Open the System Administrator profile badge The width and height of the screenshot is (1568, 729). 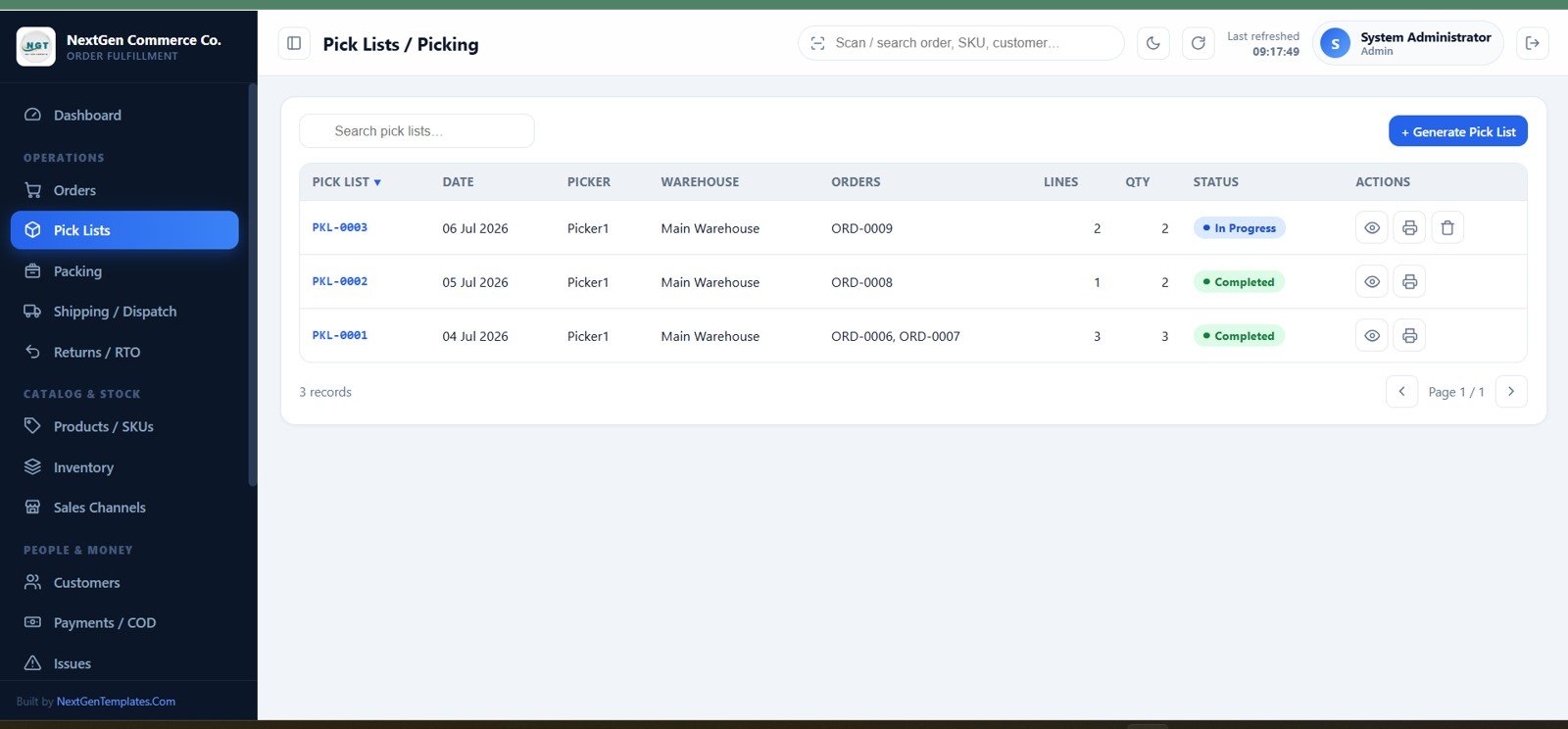pos(1407,43)
